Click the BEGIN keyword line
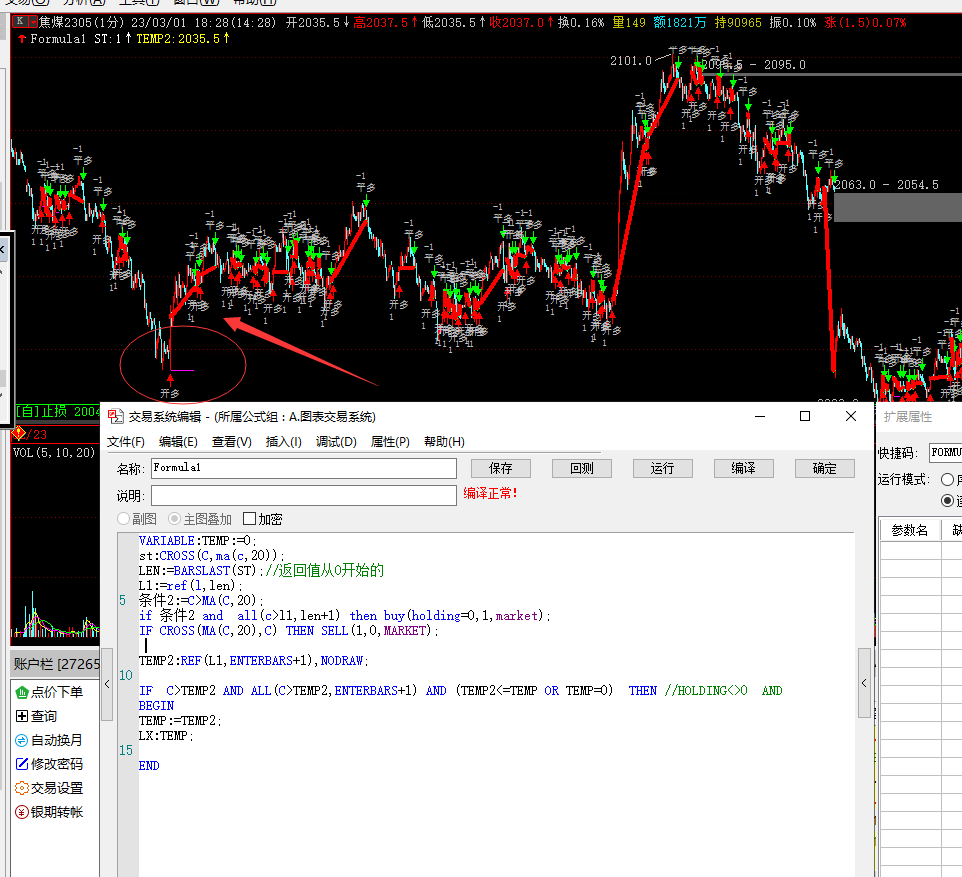The height and width of the screenshot is (877, 962). (x=156, y=706)
